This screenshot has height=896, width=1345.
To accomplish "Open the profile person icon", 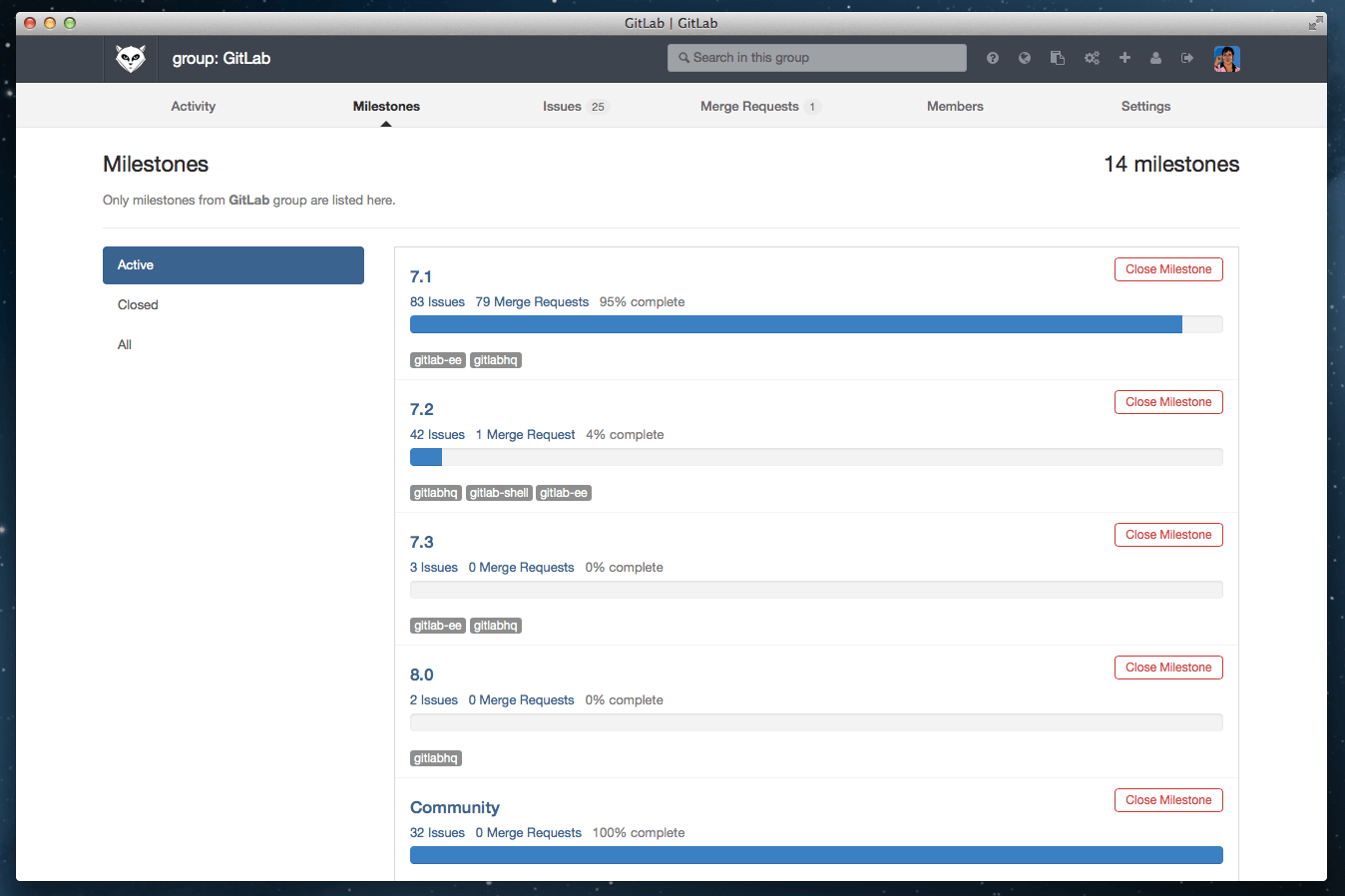I will [1155, 58].
